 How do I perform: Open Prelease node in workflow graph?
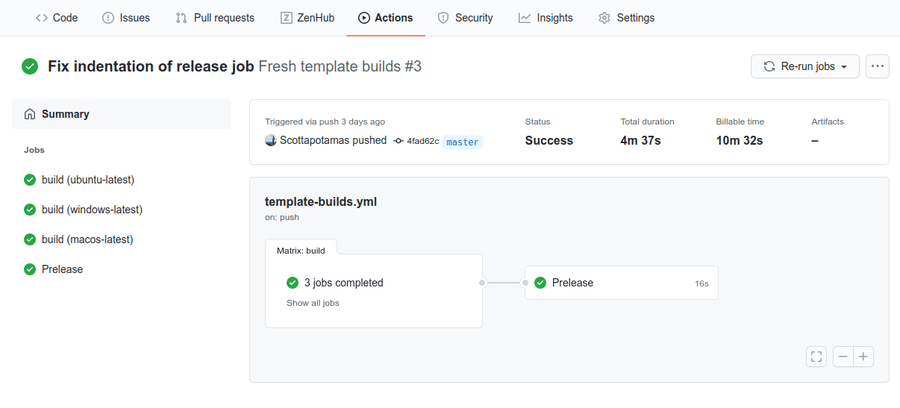(621, 283)
